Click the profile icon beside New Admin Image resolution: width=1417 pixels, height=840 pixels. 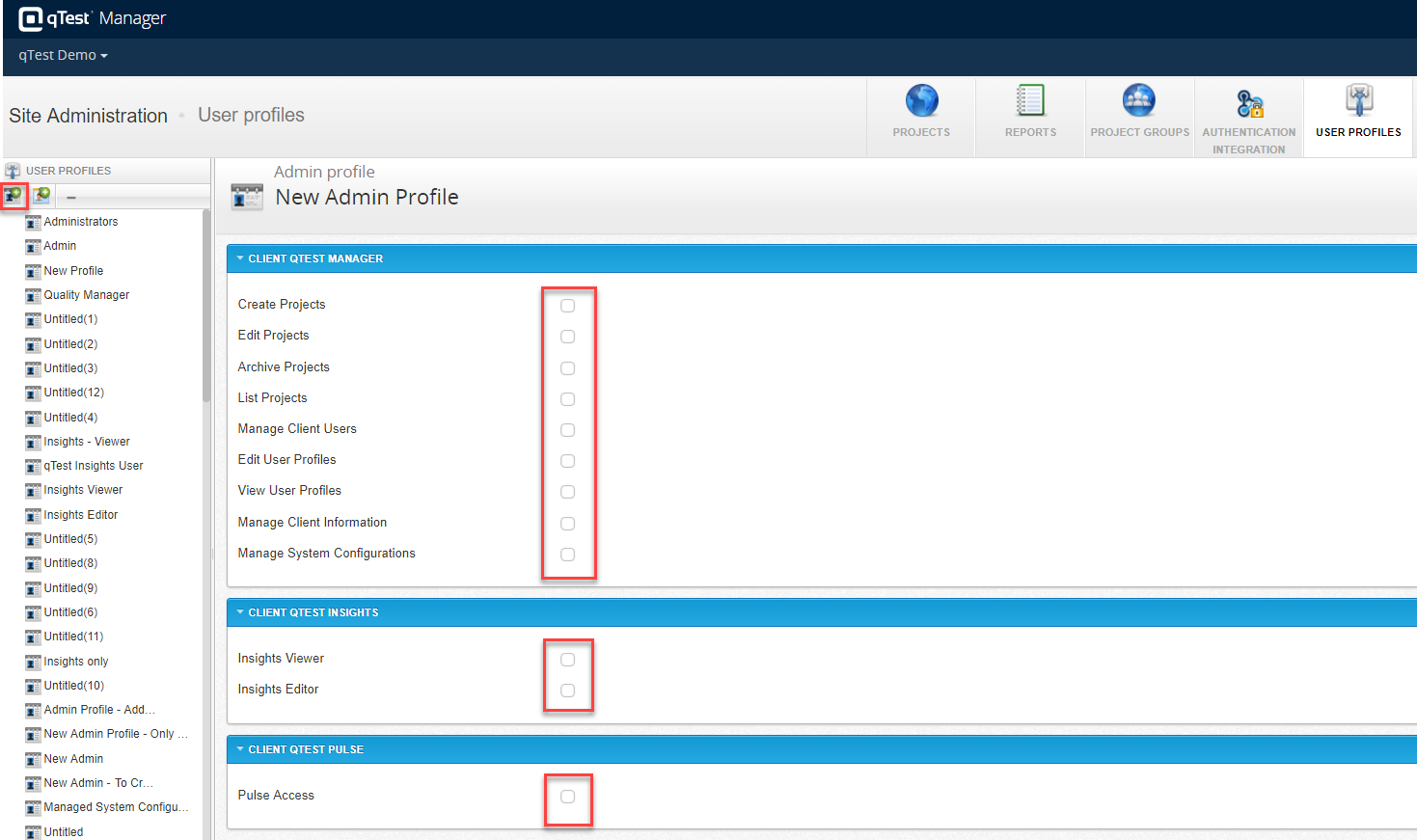click(33, 760)
